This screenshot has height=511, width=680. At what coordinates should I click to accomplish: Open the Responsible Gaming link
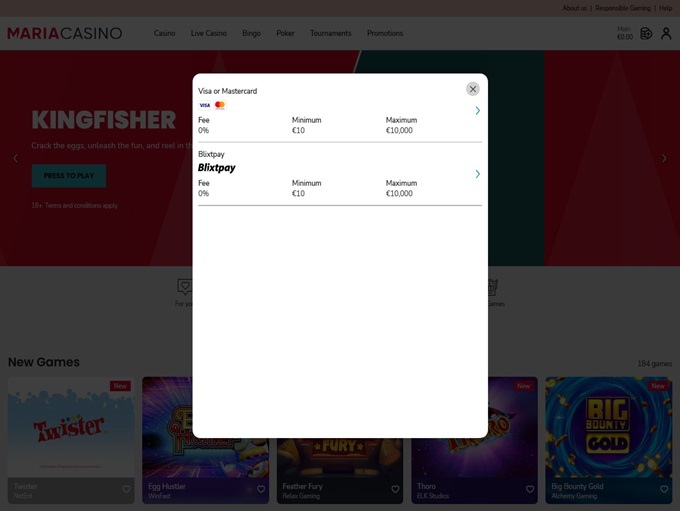(x=623, y=8)
